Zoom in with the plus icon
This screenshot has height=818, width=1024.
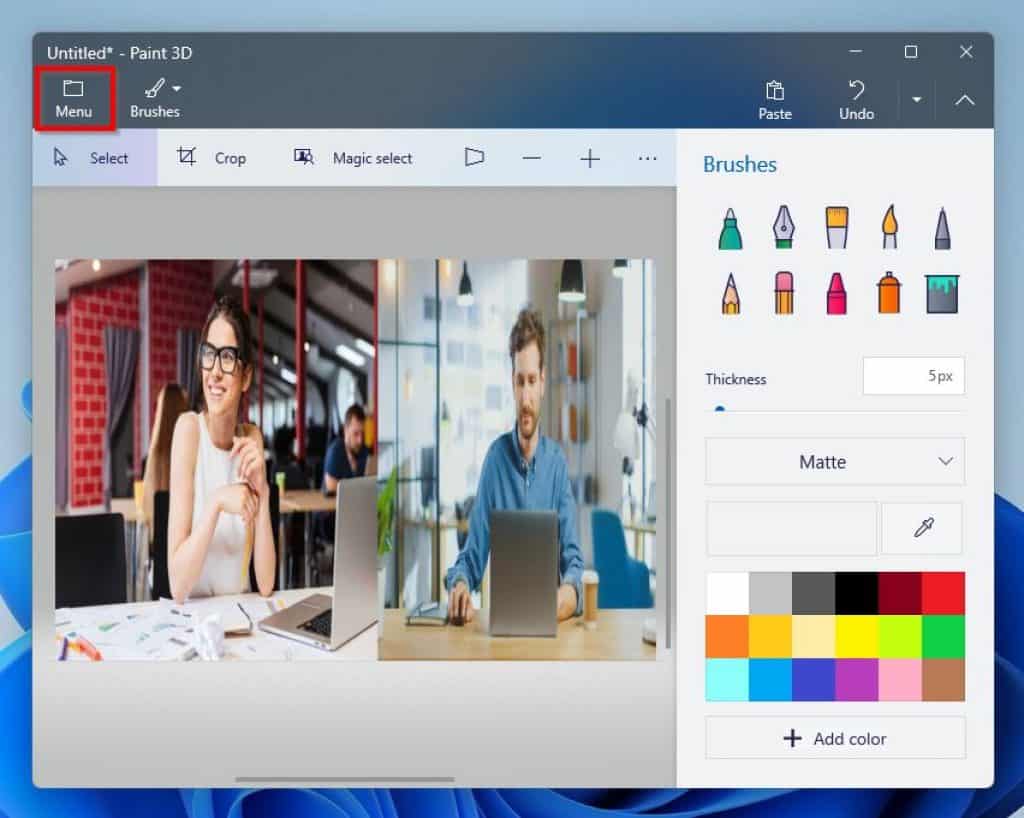click(x=590, y=159)
